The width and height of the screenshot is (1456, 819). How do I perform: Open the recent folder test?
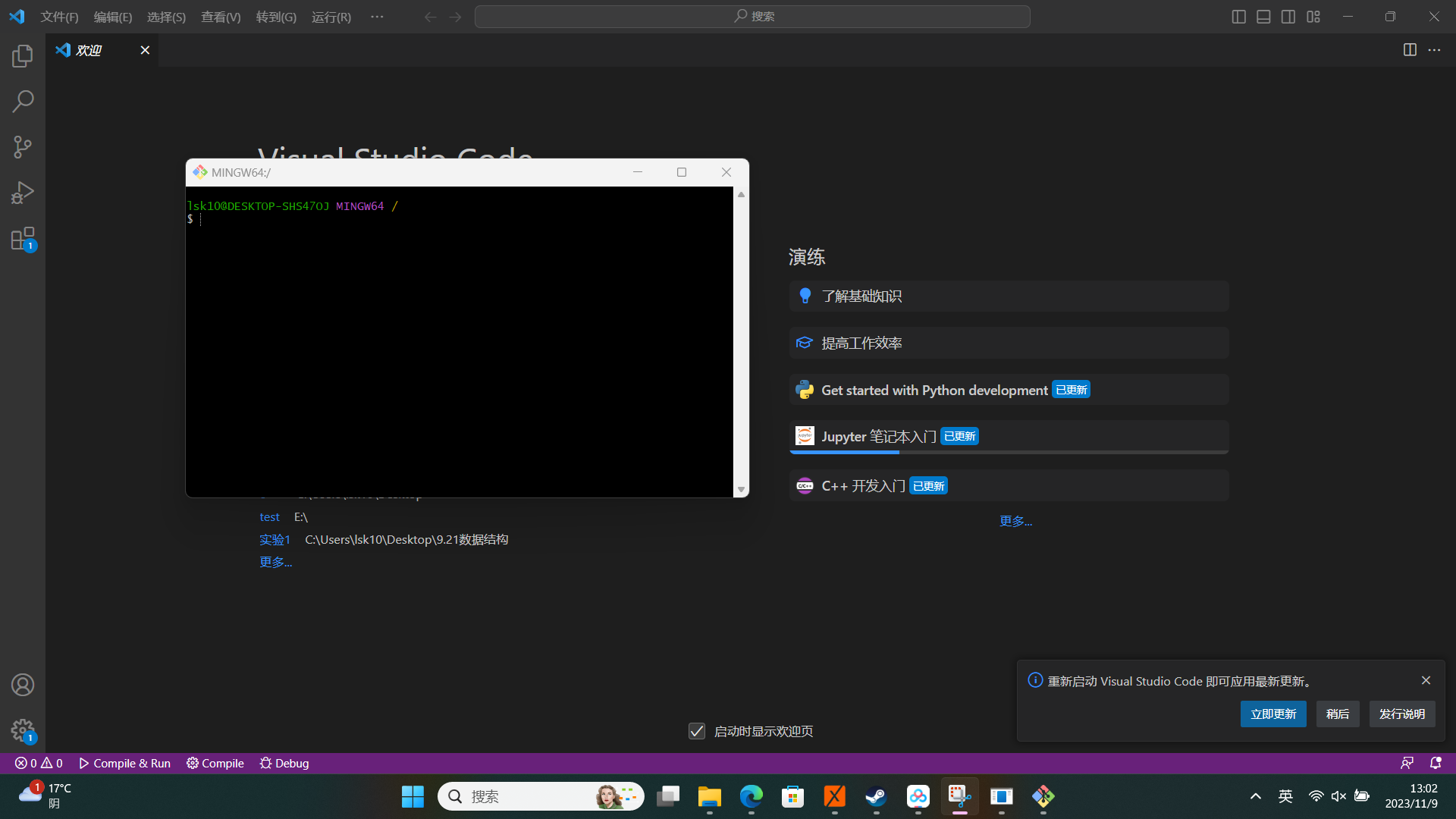click(x=269, y=517)
